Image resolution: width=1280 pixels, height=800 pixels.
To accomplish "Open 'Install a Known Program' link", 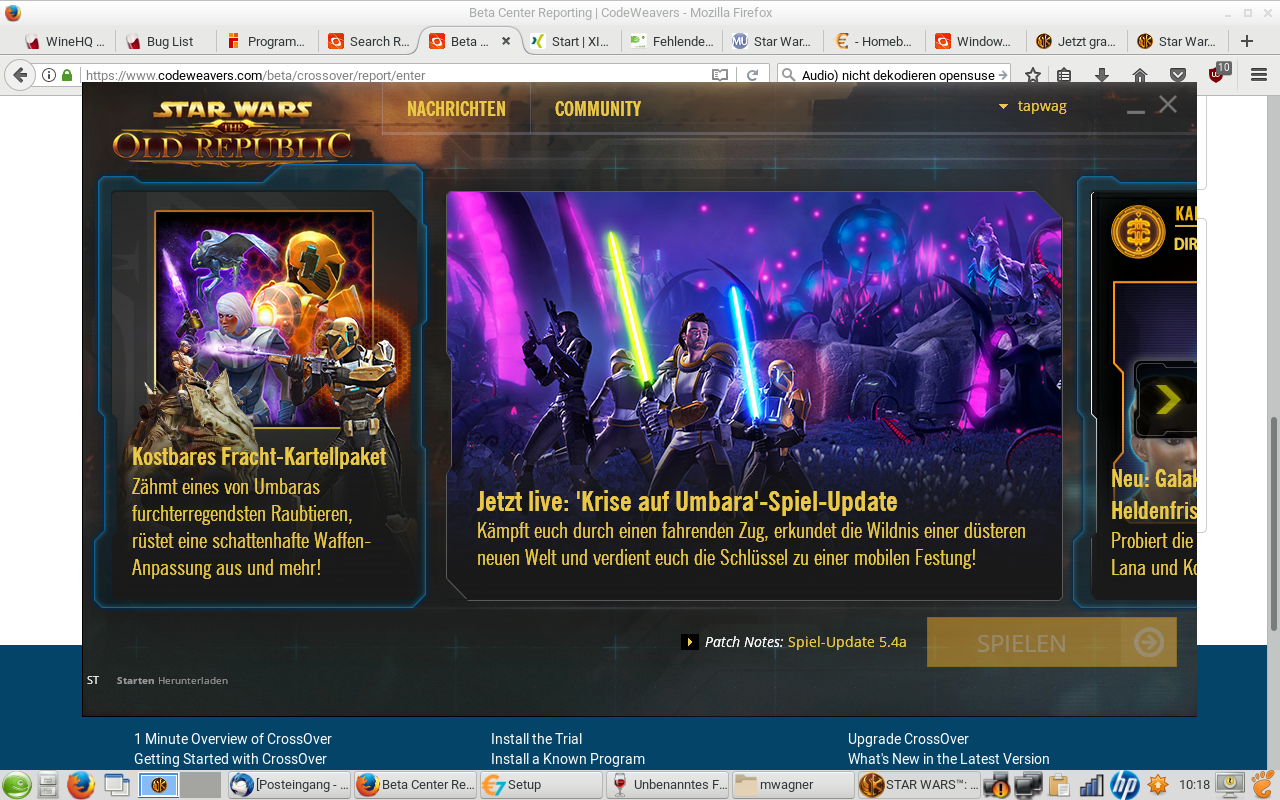I will 568,759.
